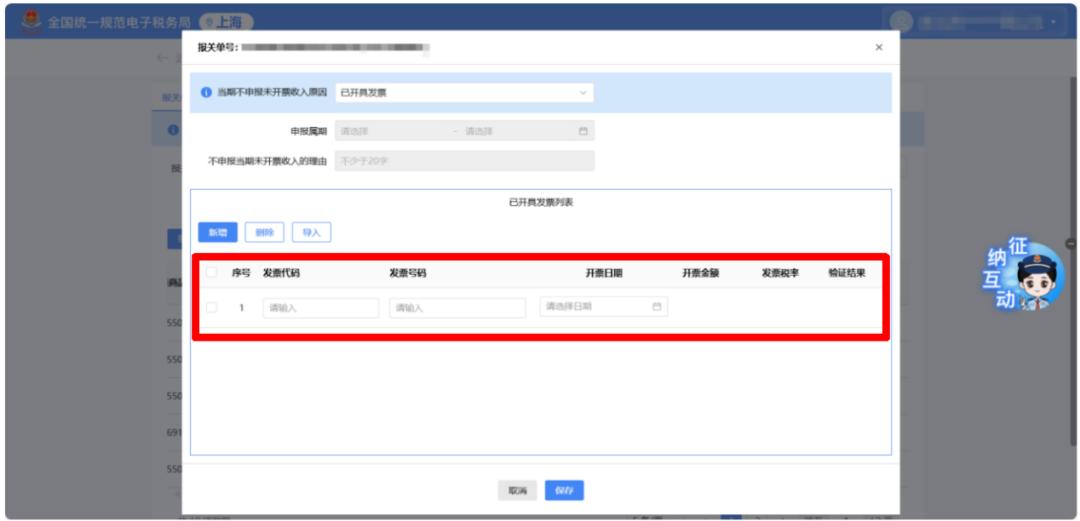This screenshot has width=1080, height=521.
Task: Click the 取消 button
Action: (517, 490)
